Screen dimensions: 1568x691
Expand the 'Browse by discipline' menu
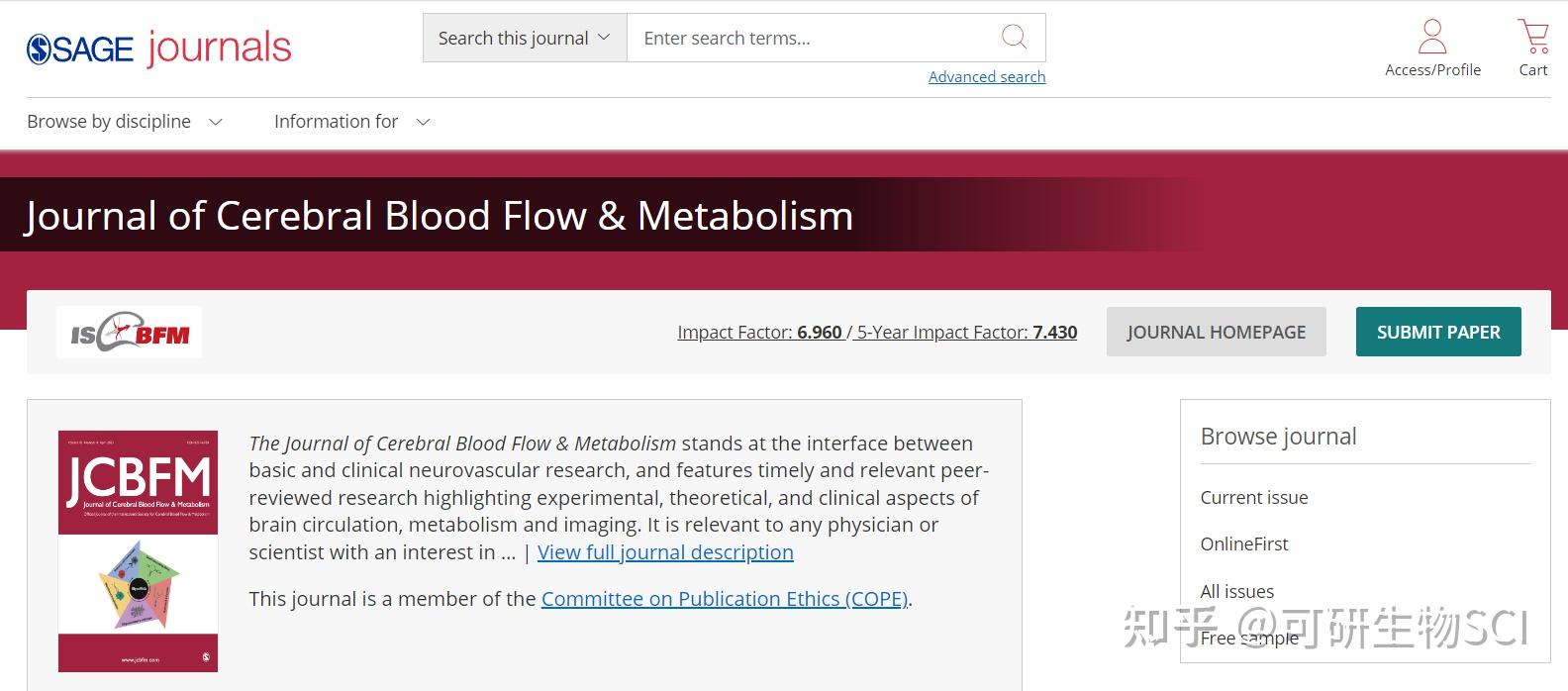(125, 122)
